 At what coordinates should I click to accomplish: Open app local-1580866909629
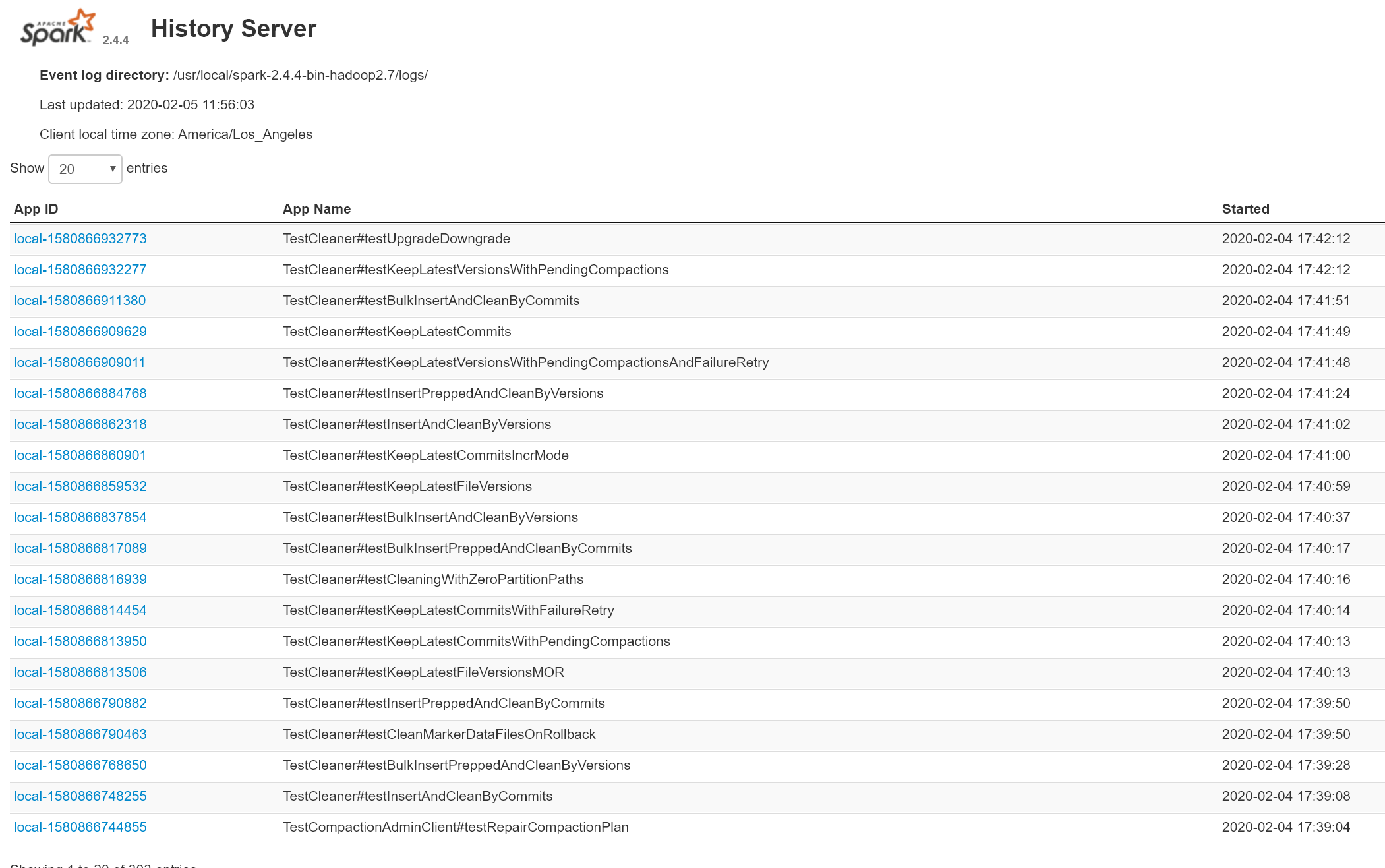click(80, 332)
